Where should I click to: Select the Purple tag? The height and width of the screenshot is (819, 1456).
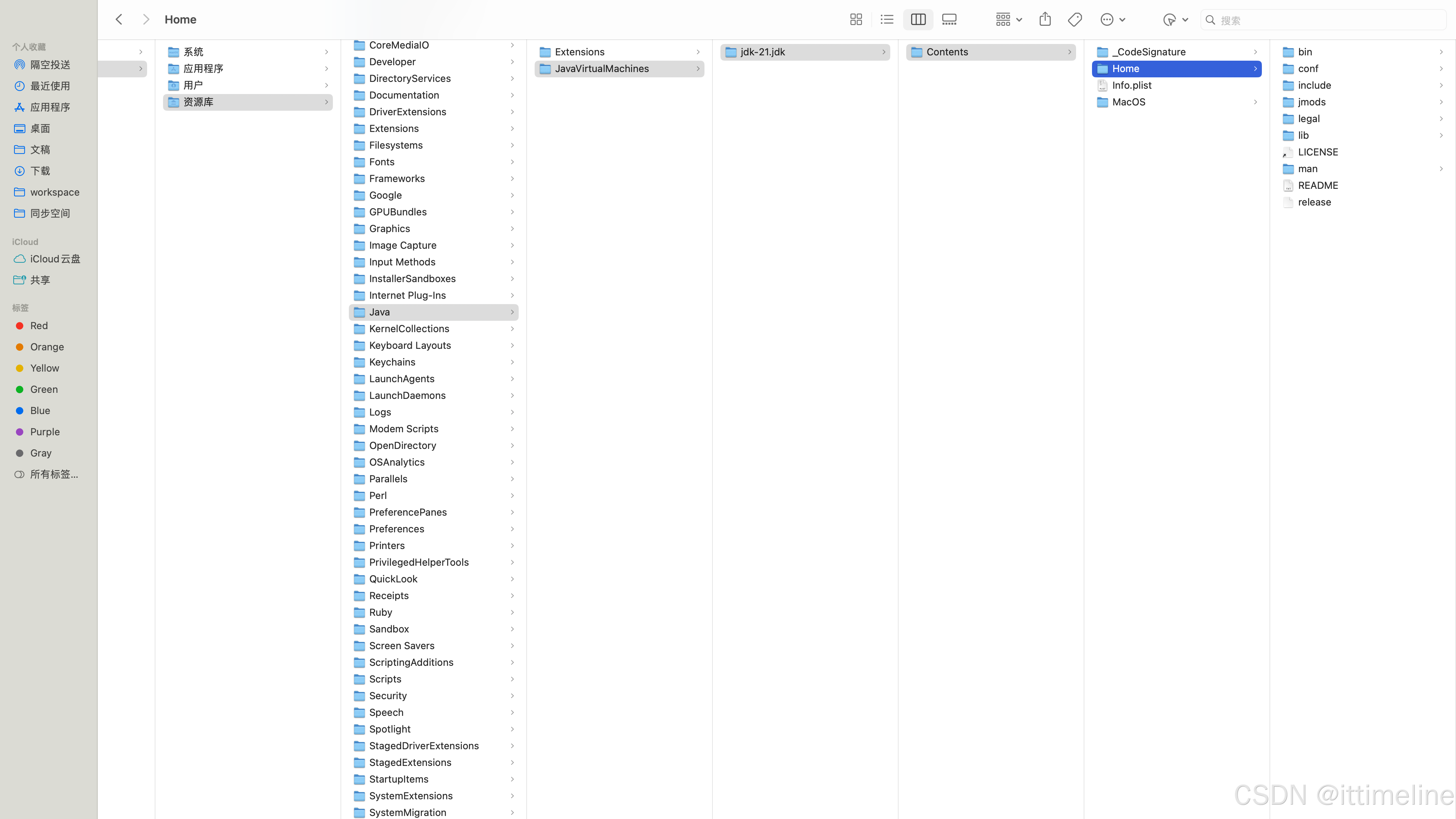[45, 432]
